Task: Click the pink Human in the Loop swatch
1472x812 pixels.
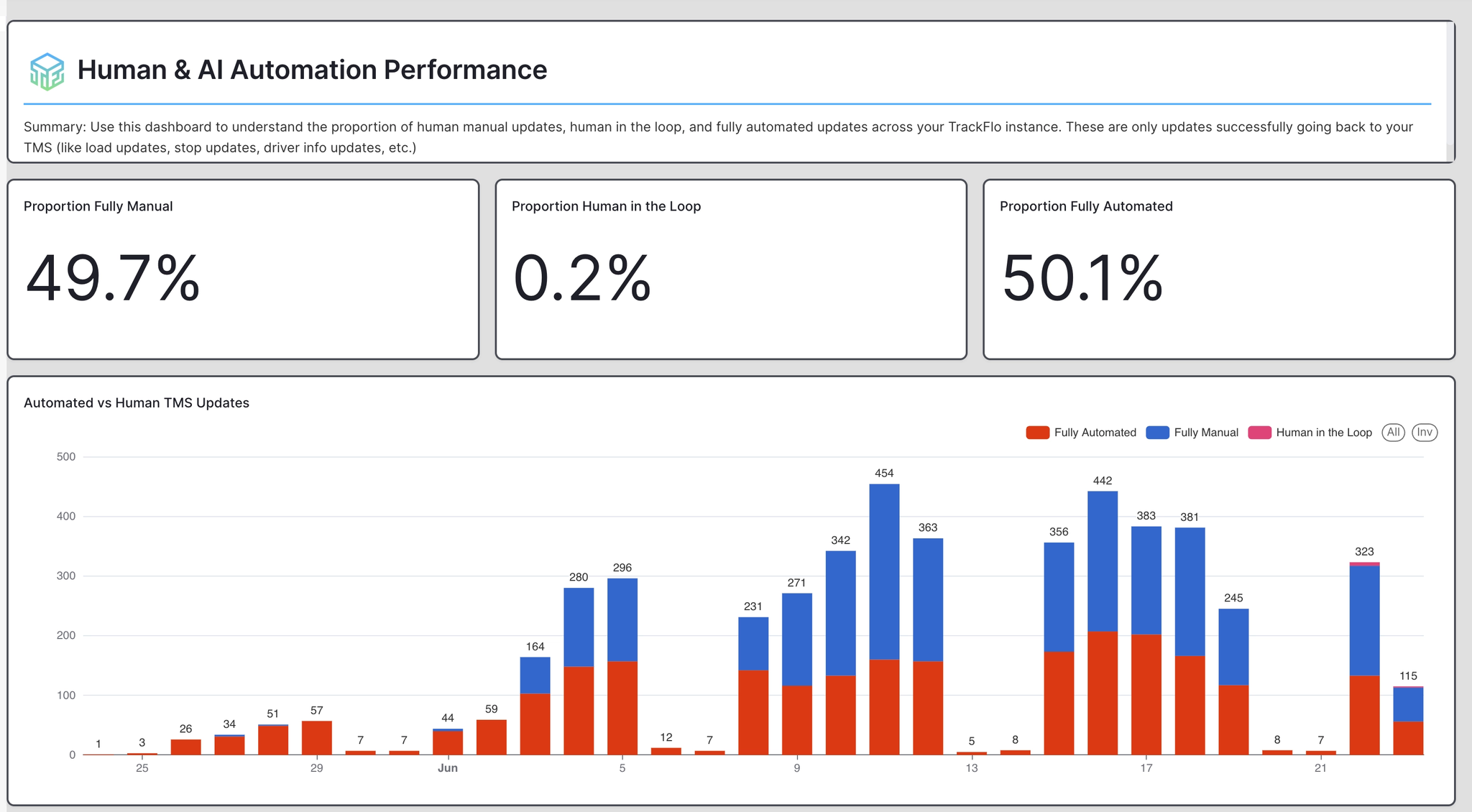Action: pyautogui.click(x=1259, y=433)
